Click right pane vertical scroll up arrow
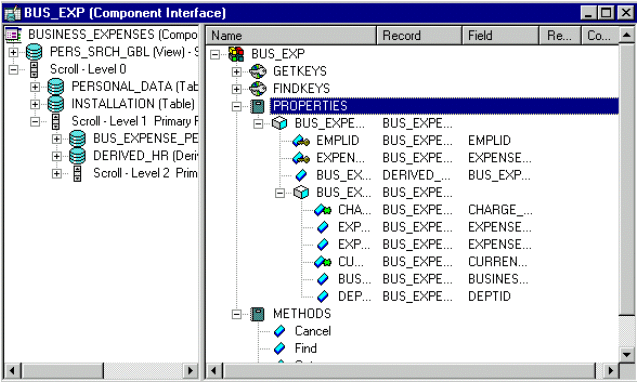This screenshot has width=637, height=383. (x=627, y=35)
